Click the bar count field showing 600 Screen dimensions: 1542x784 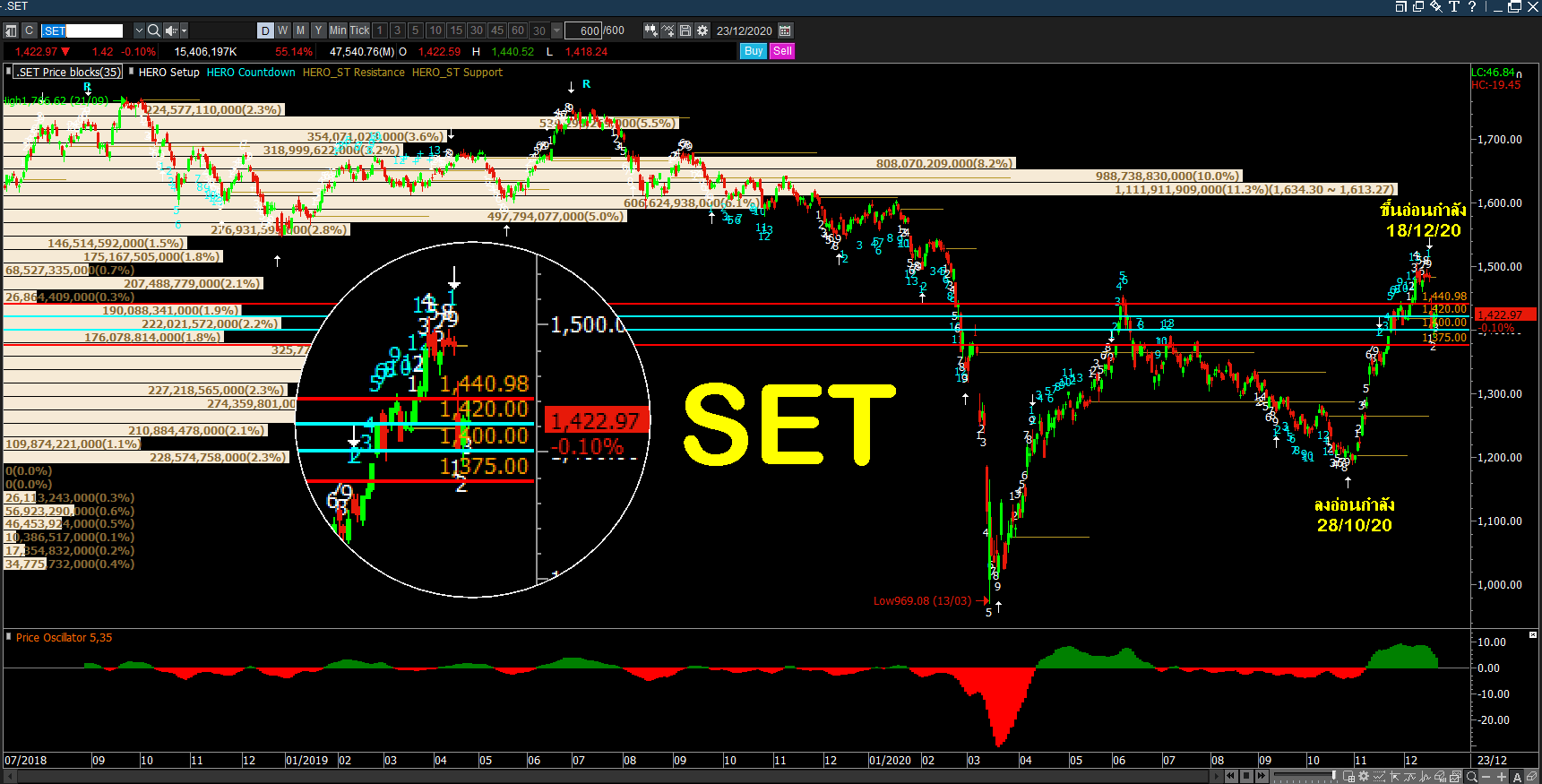pyautogui.click(x=583, y=30)
